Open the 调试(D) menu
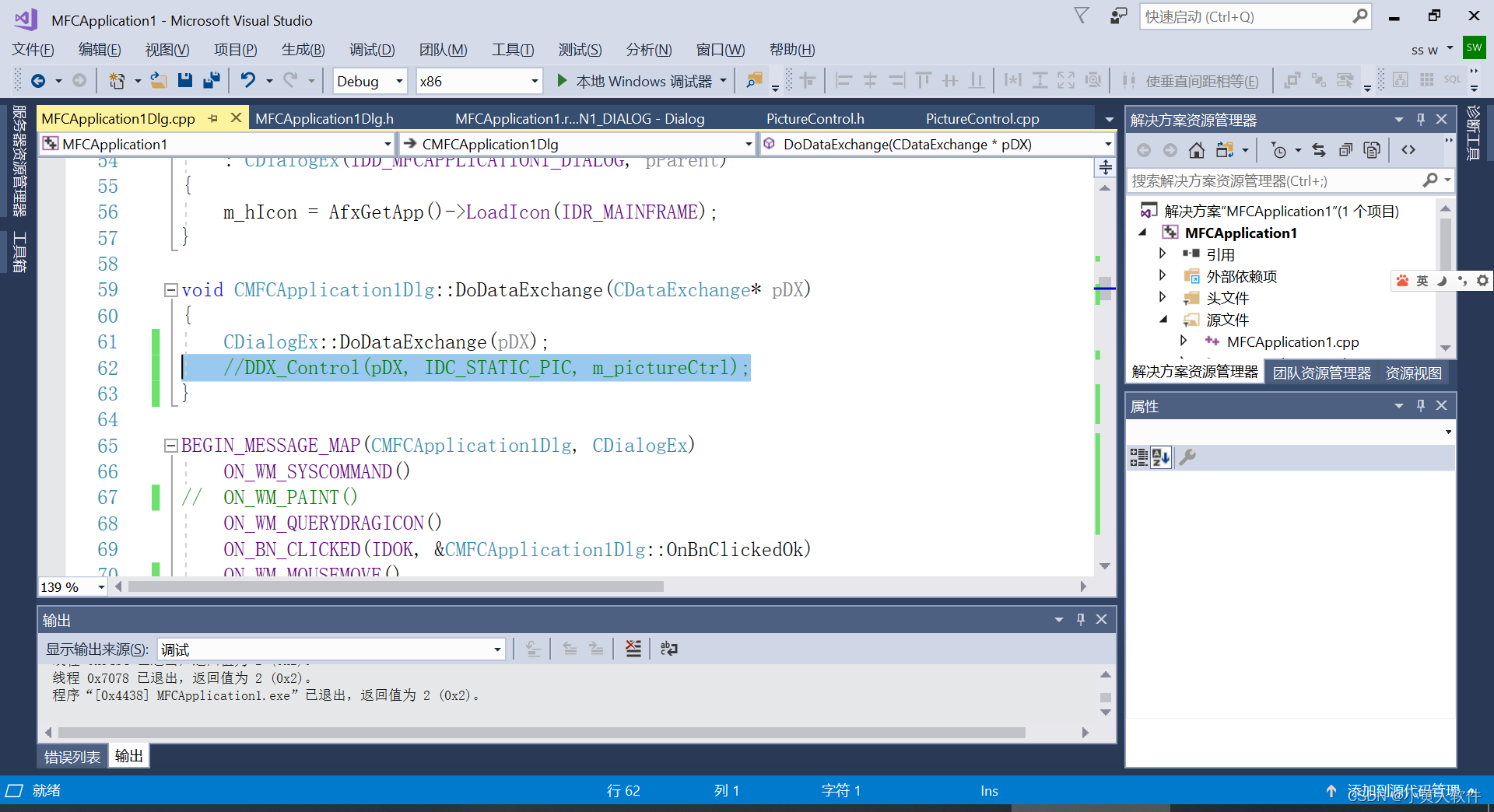Viewport: 1494px width, 812px height. pyautogui.click(x=372, y=49)
